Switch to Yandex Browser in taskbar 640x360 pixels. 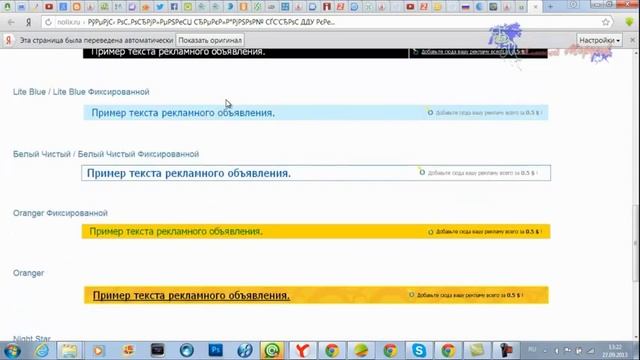click(x=302, y=351)
